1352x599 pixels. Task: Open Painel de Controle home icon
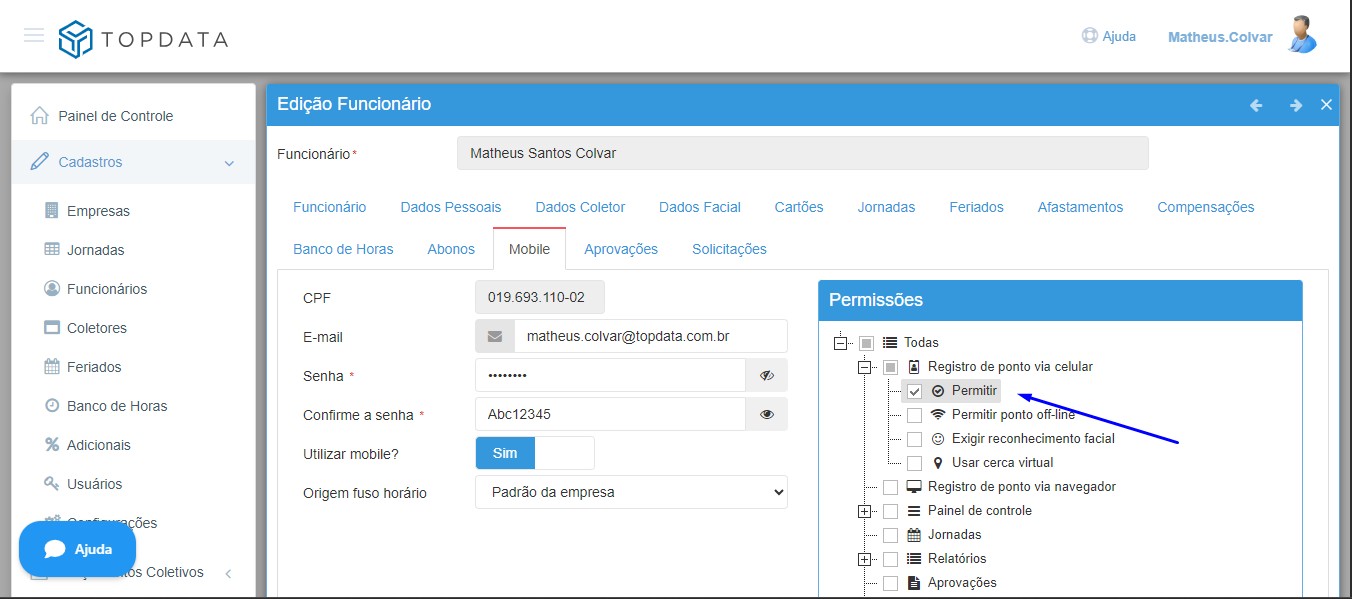click(40, 116)
